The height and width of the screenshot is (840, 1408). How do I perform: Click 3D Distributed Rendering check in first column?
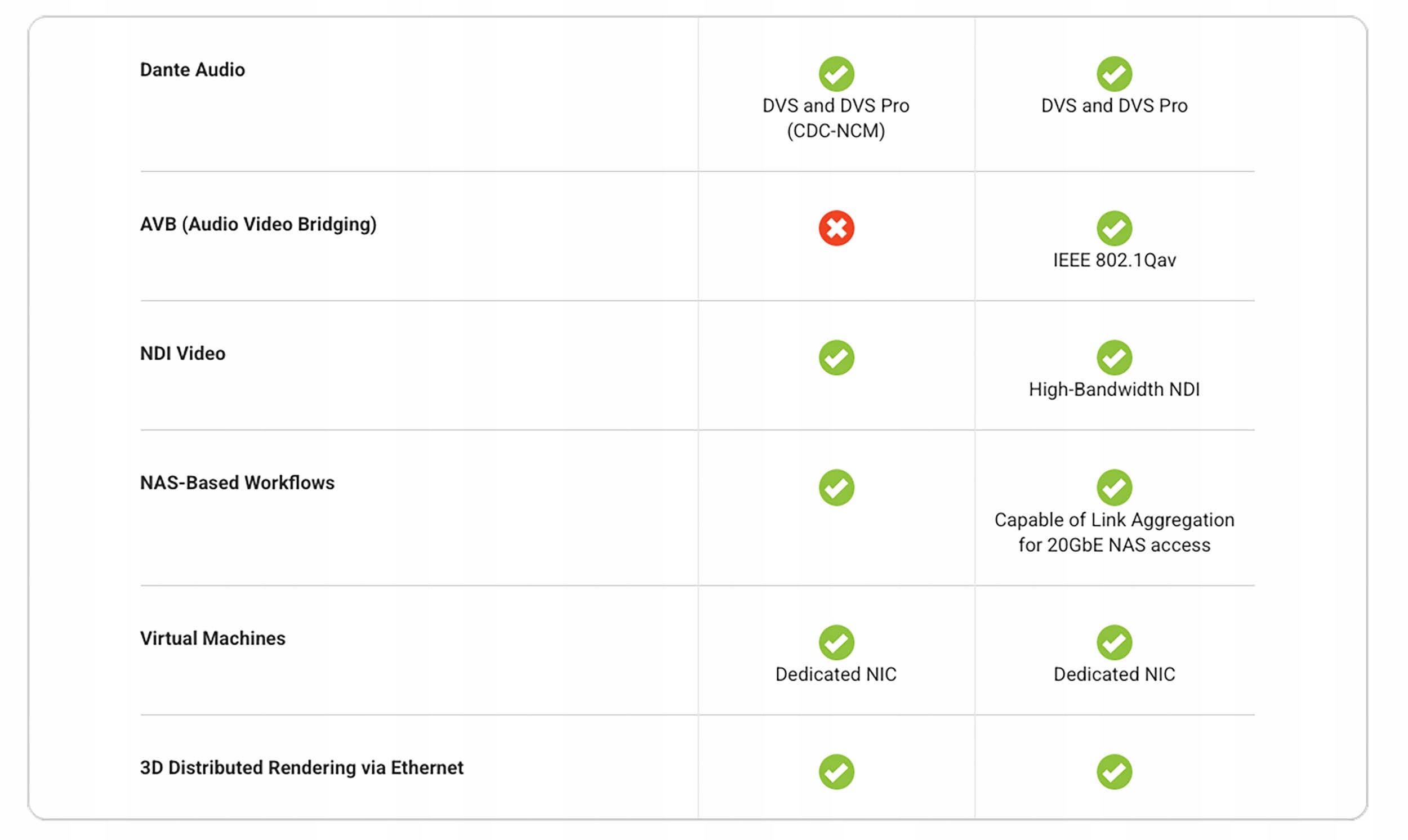point(836,771)
